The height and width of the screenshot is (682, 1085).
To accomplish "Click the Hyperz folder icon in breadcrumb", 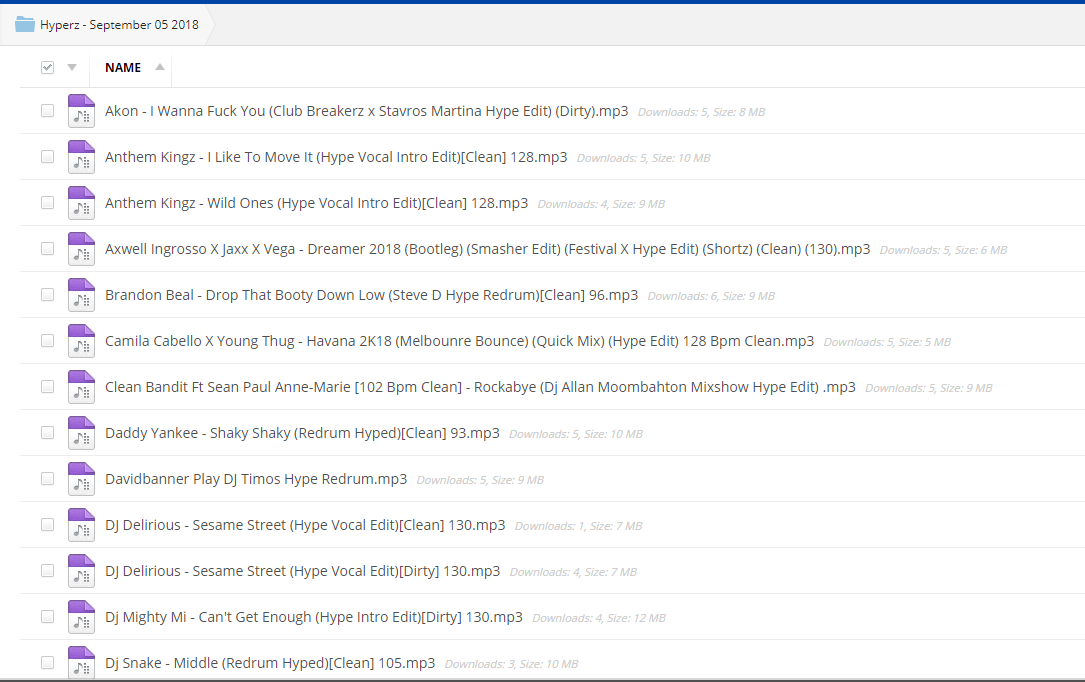I will (25, 25).
